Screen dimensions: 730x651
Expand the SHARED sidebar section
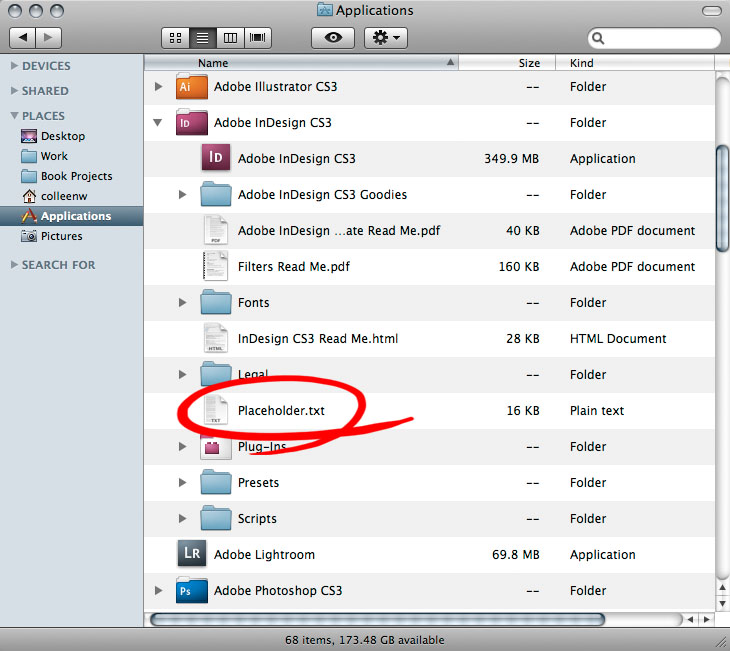click(x=14, y=90)
